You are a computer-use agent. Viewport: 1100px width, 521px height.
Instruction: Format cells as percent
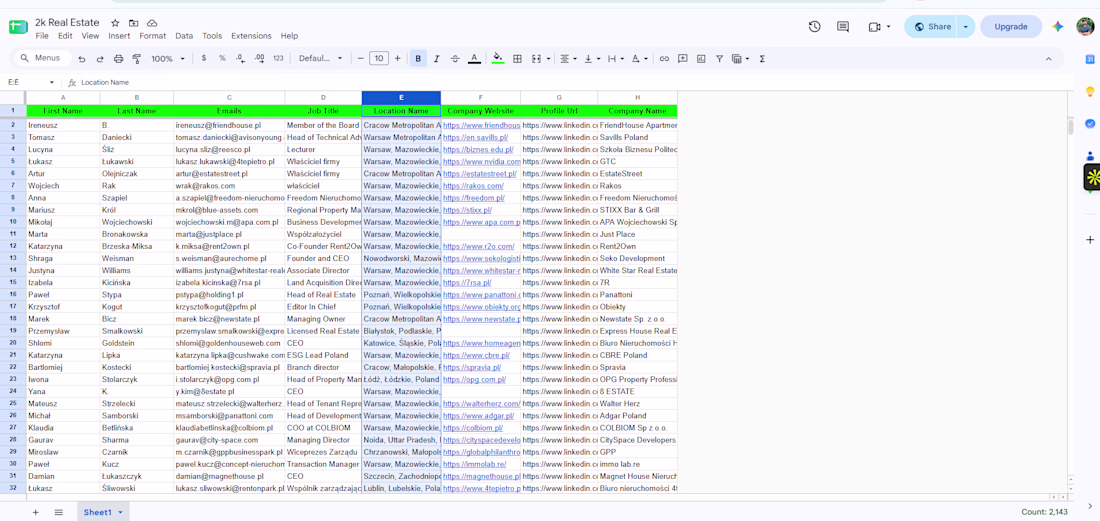[222, 59]
